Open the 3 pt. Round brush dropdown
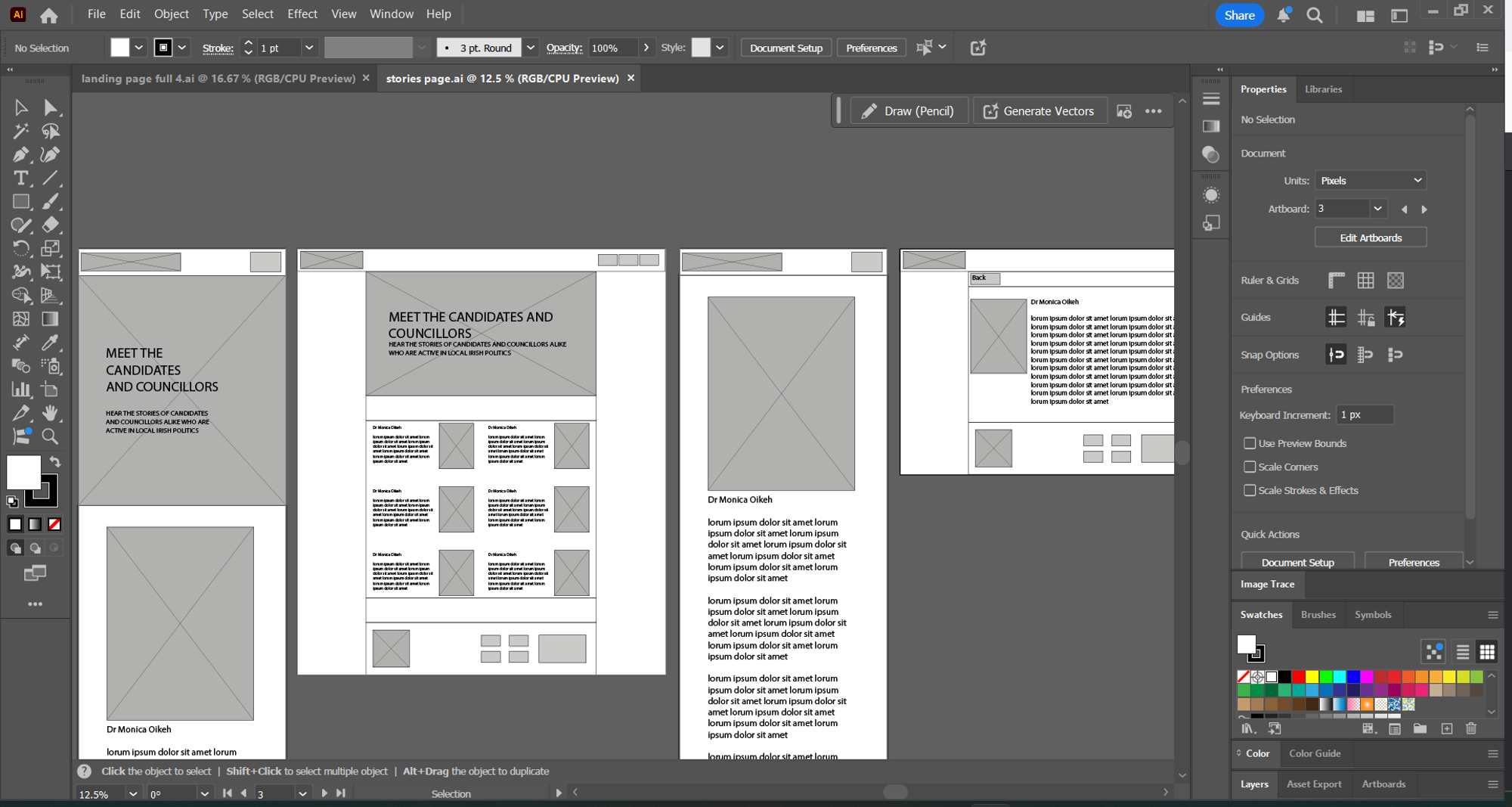This screenshot has height=807, width=1512. coord(531,48)
